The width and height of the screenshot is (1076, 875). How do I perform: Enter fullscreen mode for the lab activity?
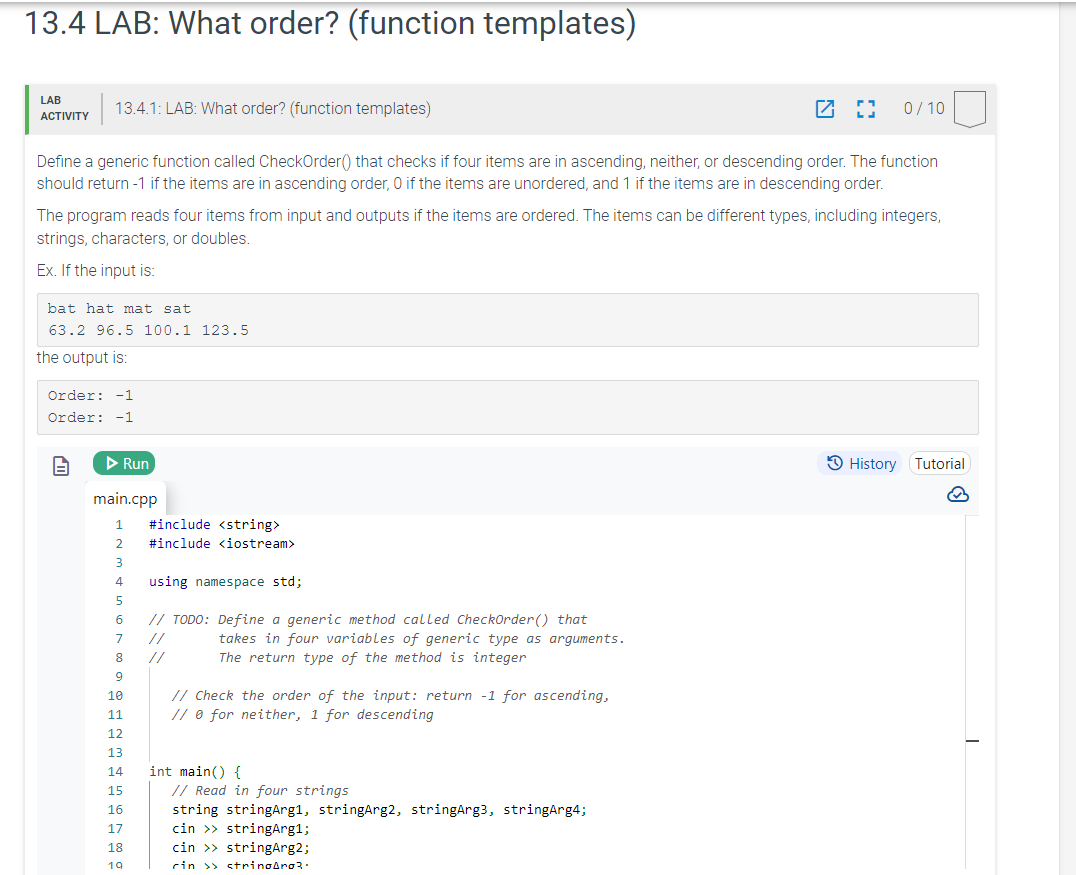pyautogui.click(x=866, y=110)
